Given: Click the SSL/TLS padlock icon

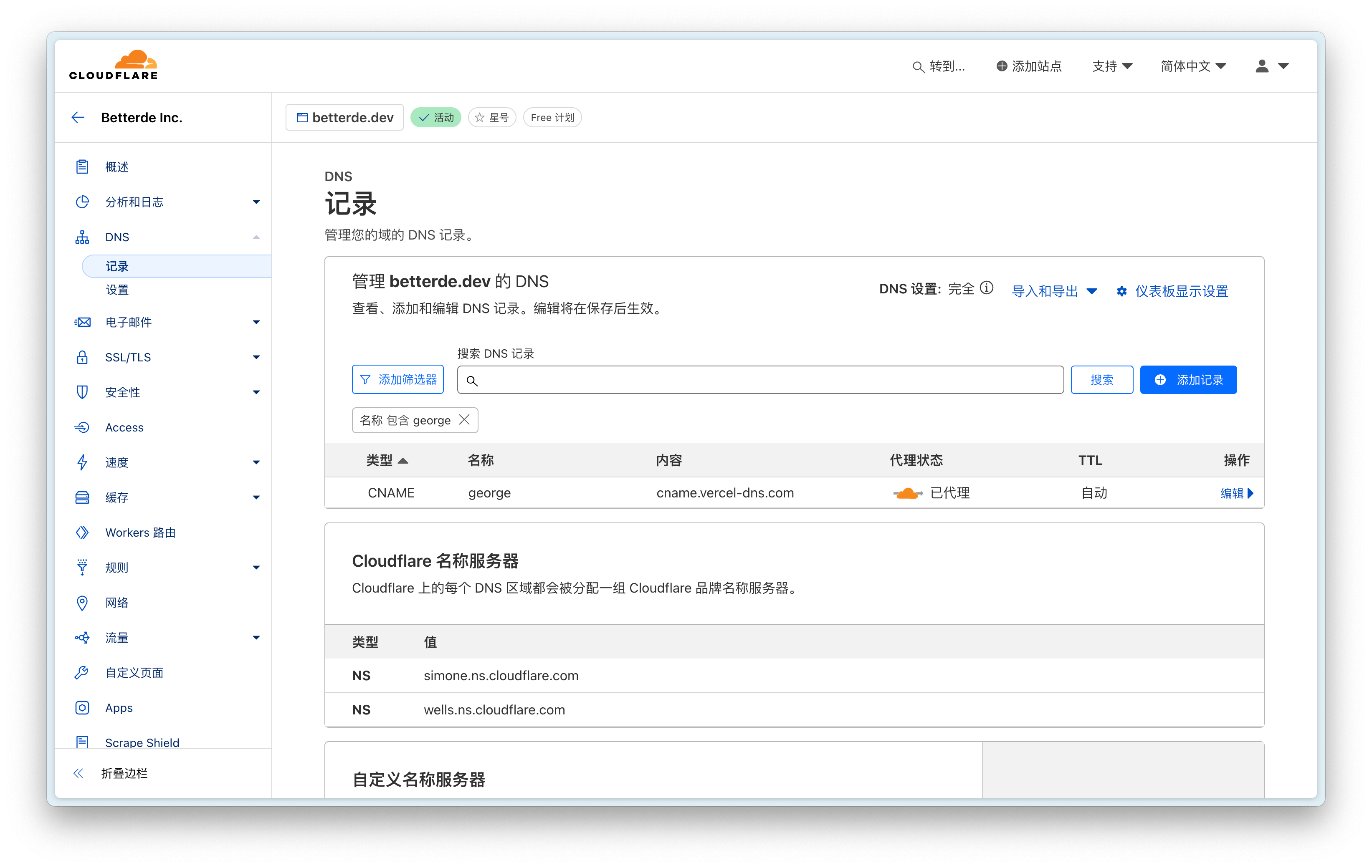Looking at the screenshot, I should [x=82, y=357].
